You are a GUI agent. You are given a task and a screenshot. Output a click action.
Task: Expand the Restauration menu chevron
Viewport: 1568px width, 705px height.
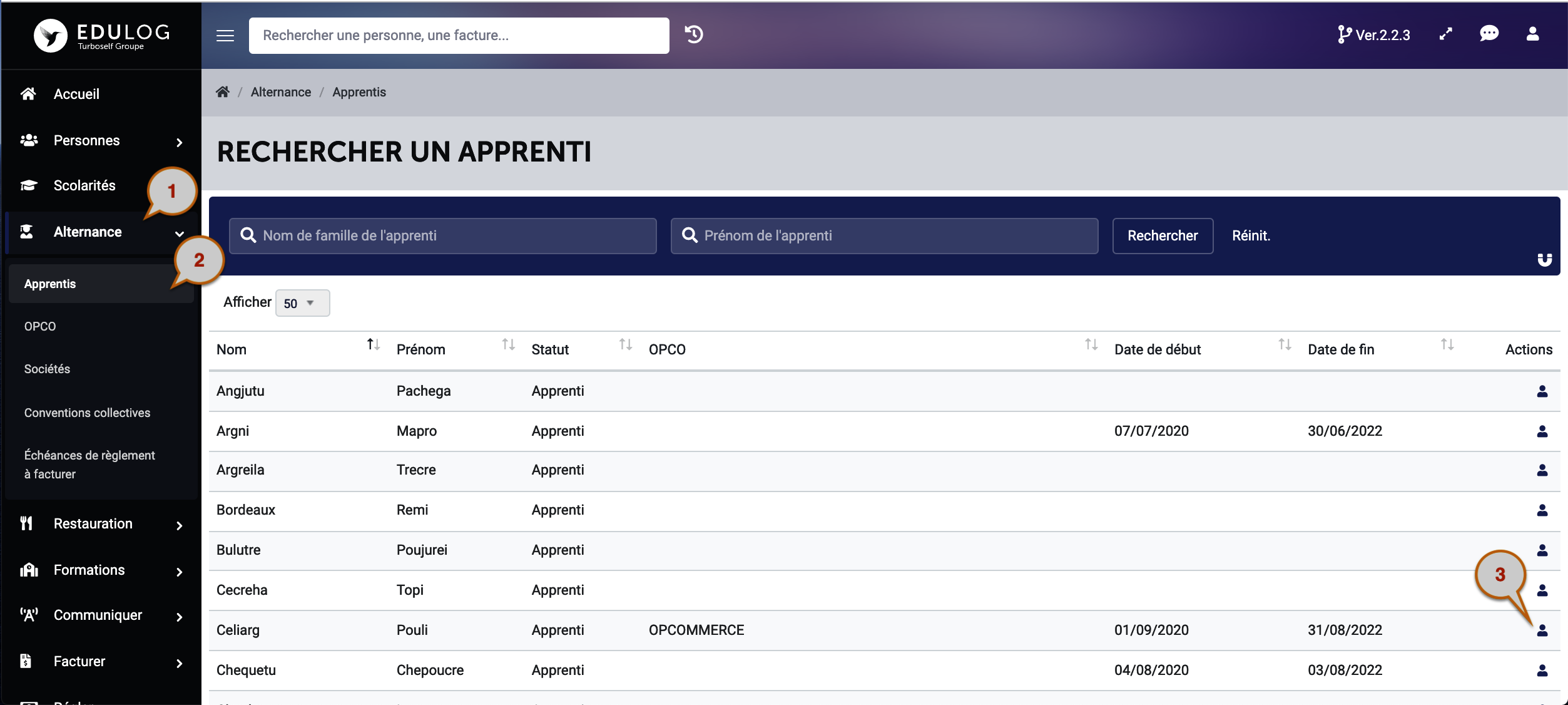pos(180,526)
